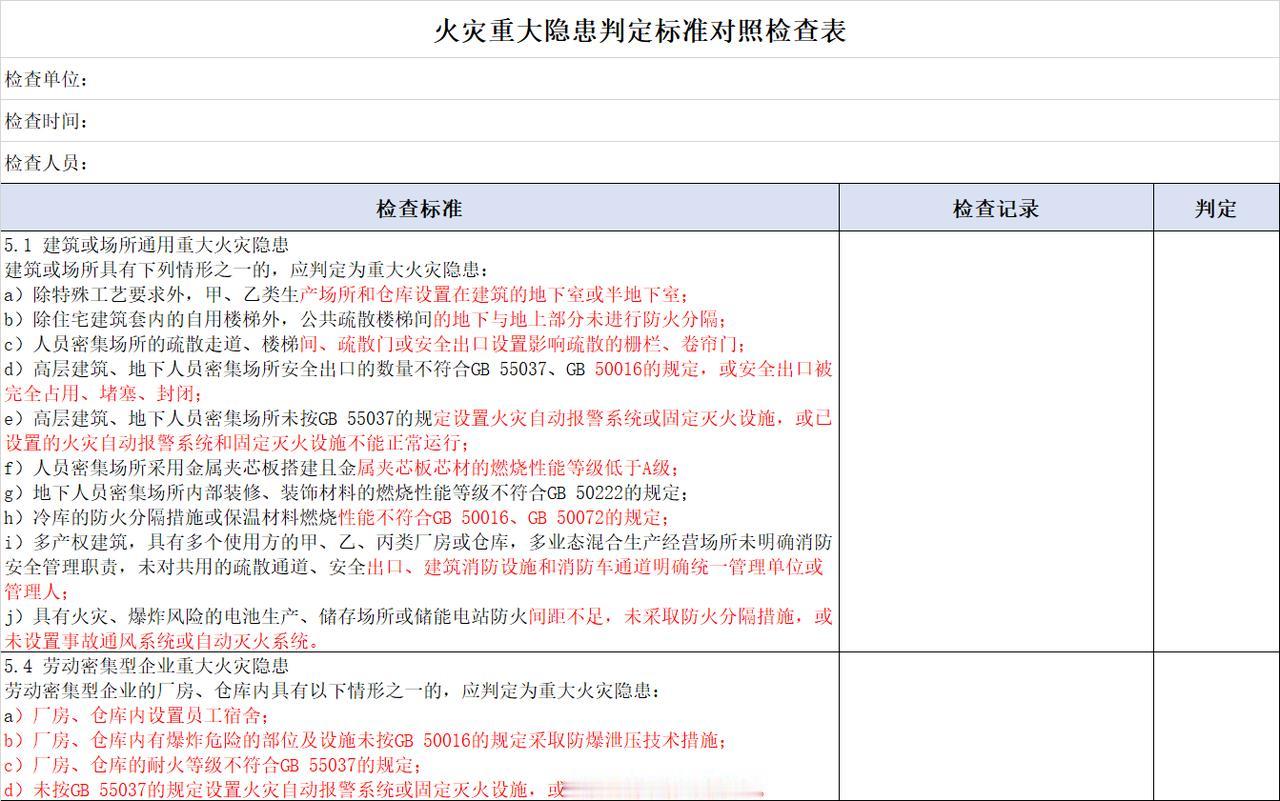This screenshot has height=801, width=1280.
Task: Click item b) about 公共疏散楼梯间
Action: tap(366, 319)
